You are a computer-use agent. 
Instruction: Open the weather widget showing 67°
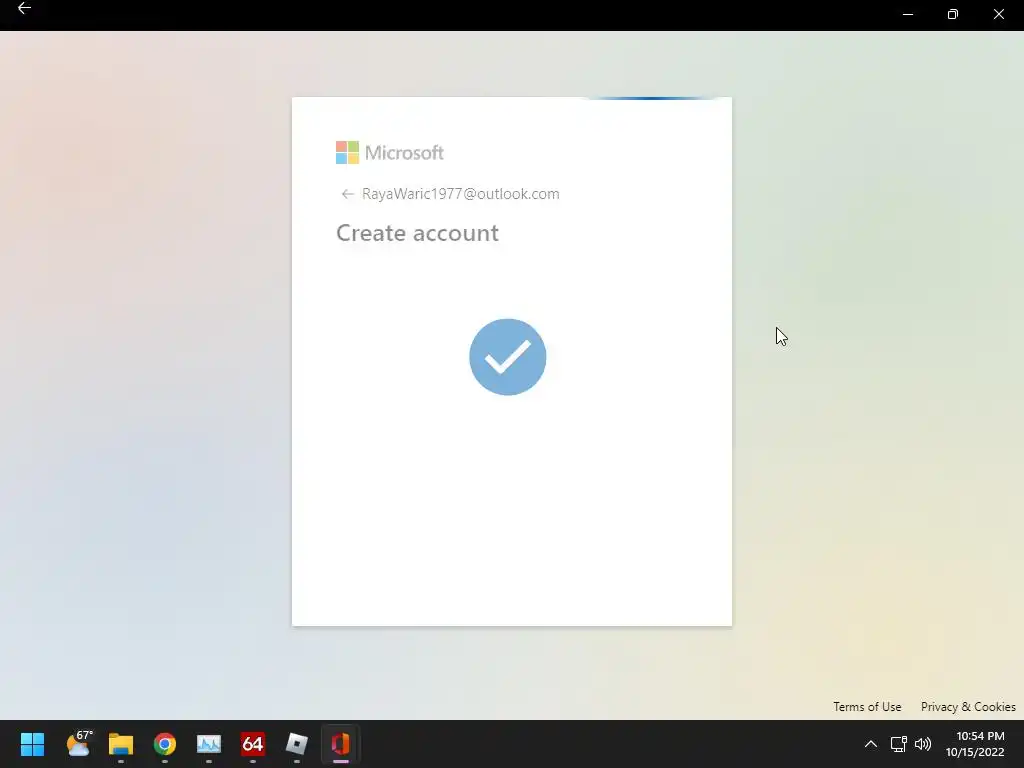point(79,744)
